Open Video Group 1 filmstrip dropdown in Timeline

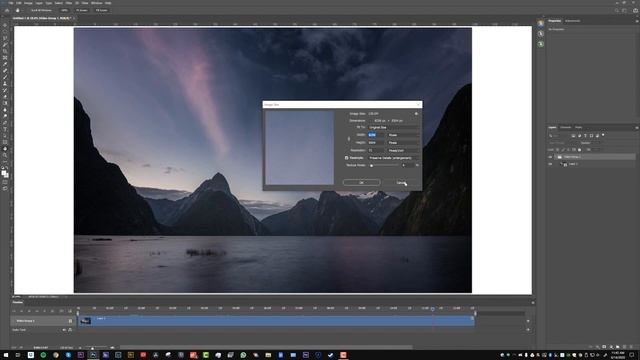coord(70,321)
